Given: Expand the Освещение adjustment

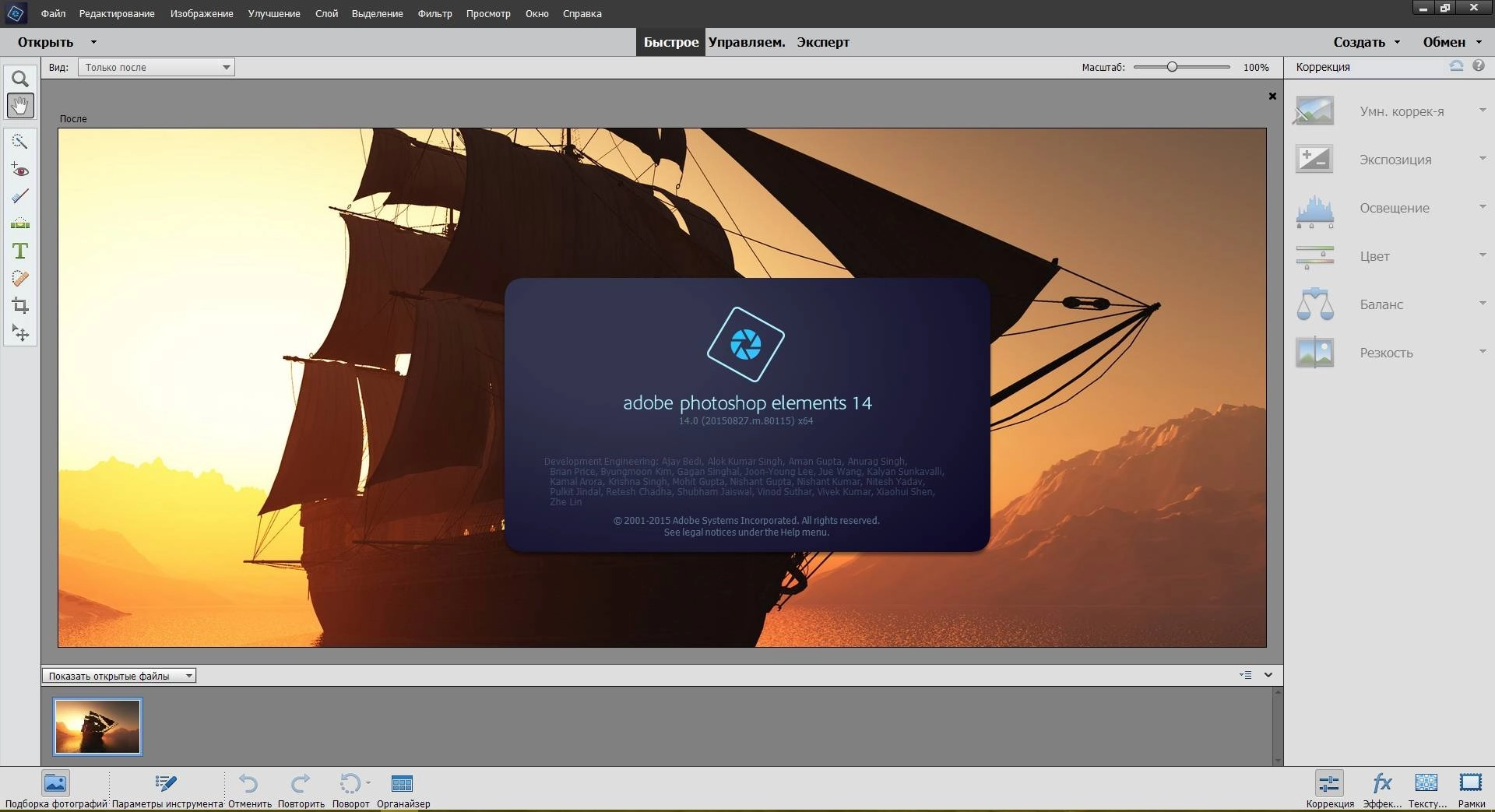Looking at the screenshot, I should (x=1483, y=207).
